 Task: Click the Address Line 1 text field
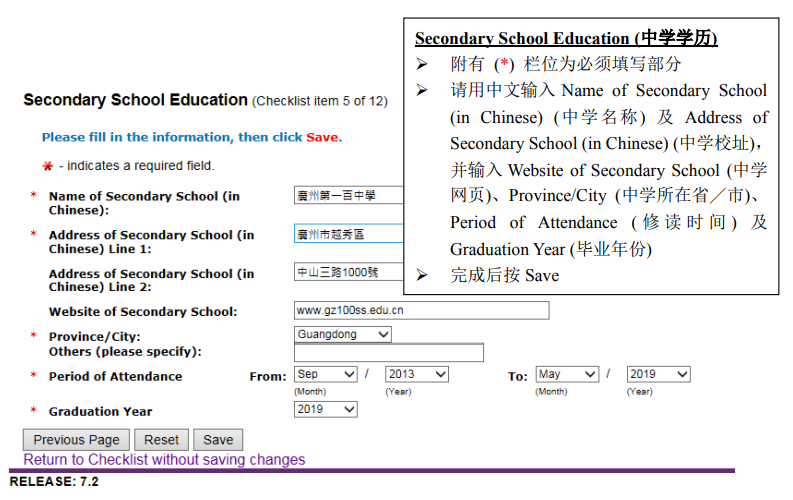[348, 235]
